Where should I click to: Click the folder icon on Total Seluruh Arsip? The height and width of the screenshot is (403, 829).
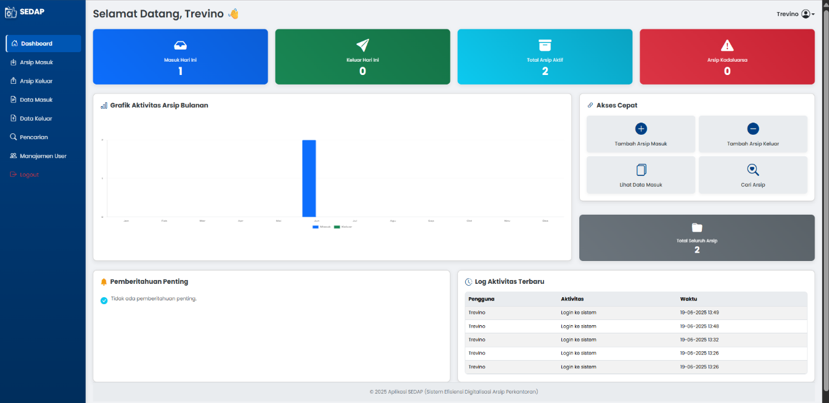pos(697,227)
